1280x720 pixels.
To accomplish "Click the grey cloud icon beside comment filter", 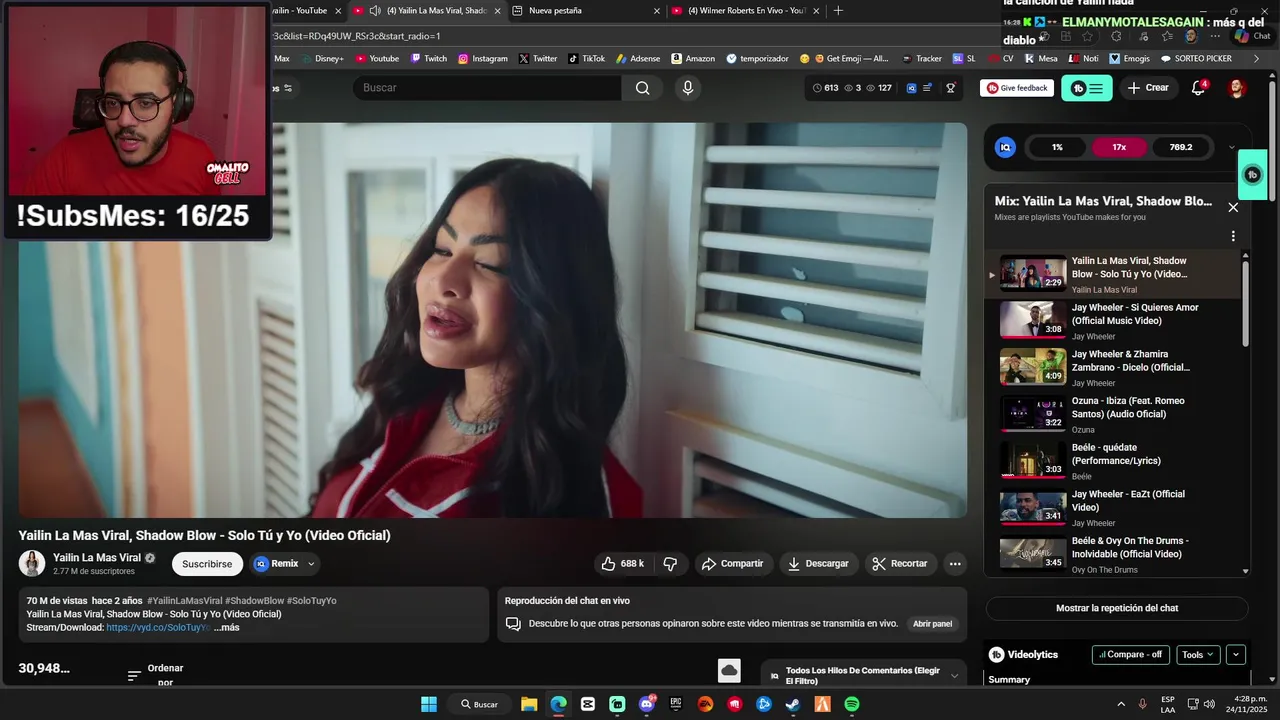I will tap(729, 670).
